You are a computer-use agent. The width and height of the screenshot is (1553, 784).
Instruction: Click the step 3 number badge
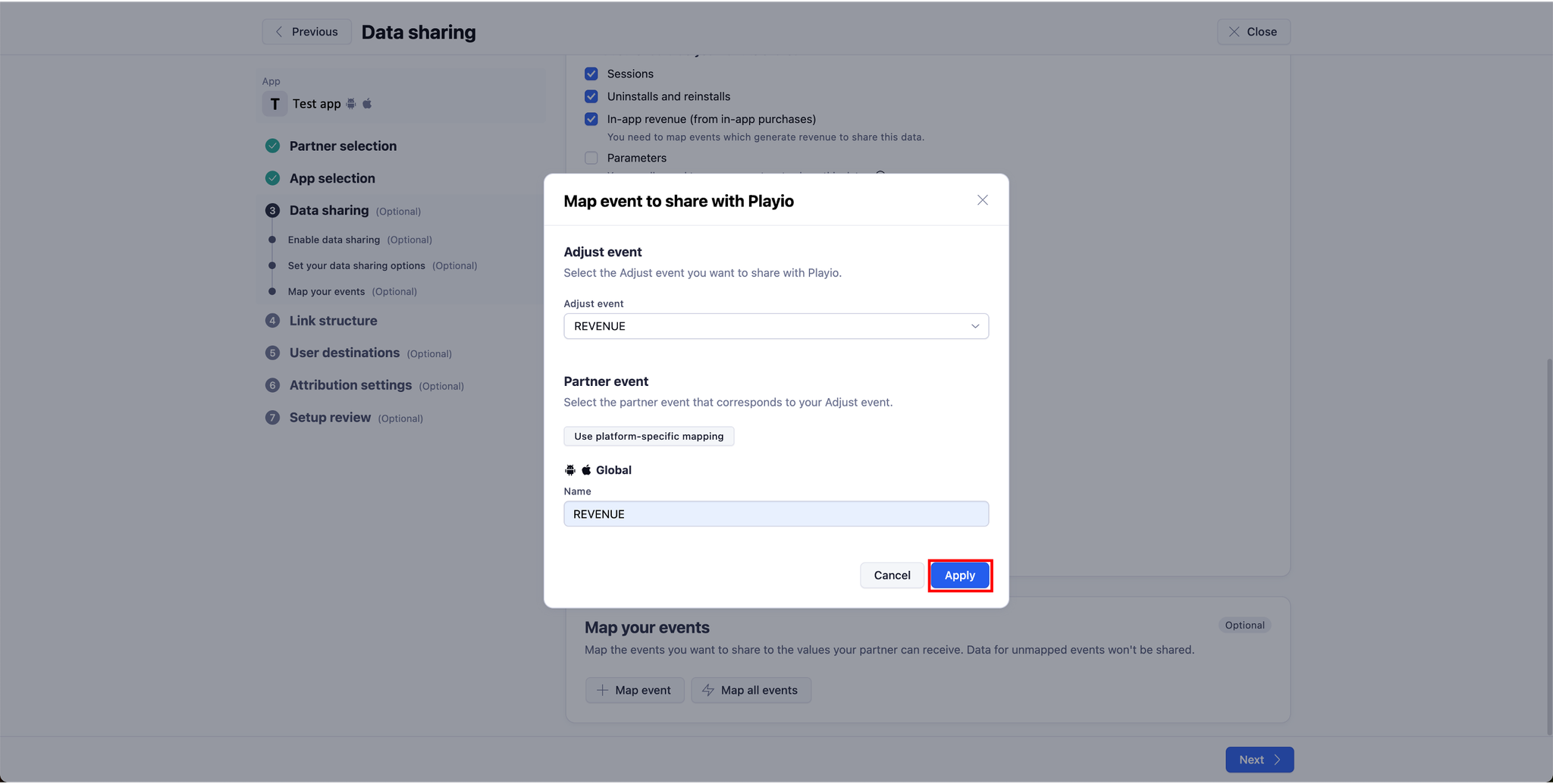coord(272,211)
